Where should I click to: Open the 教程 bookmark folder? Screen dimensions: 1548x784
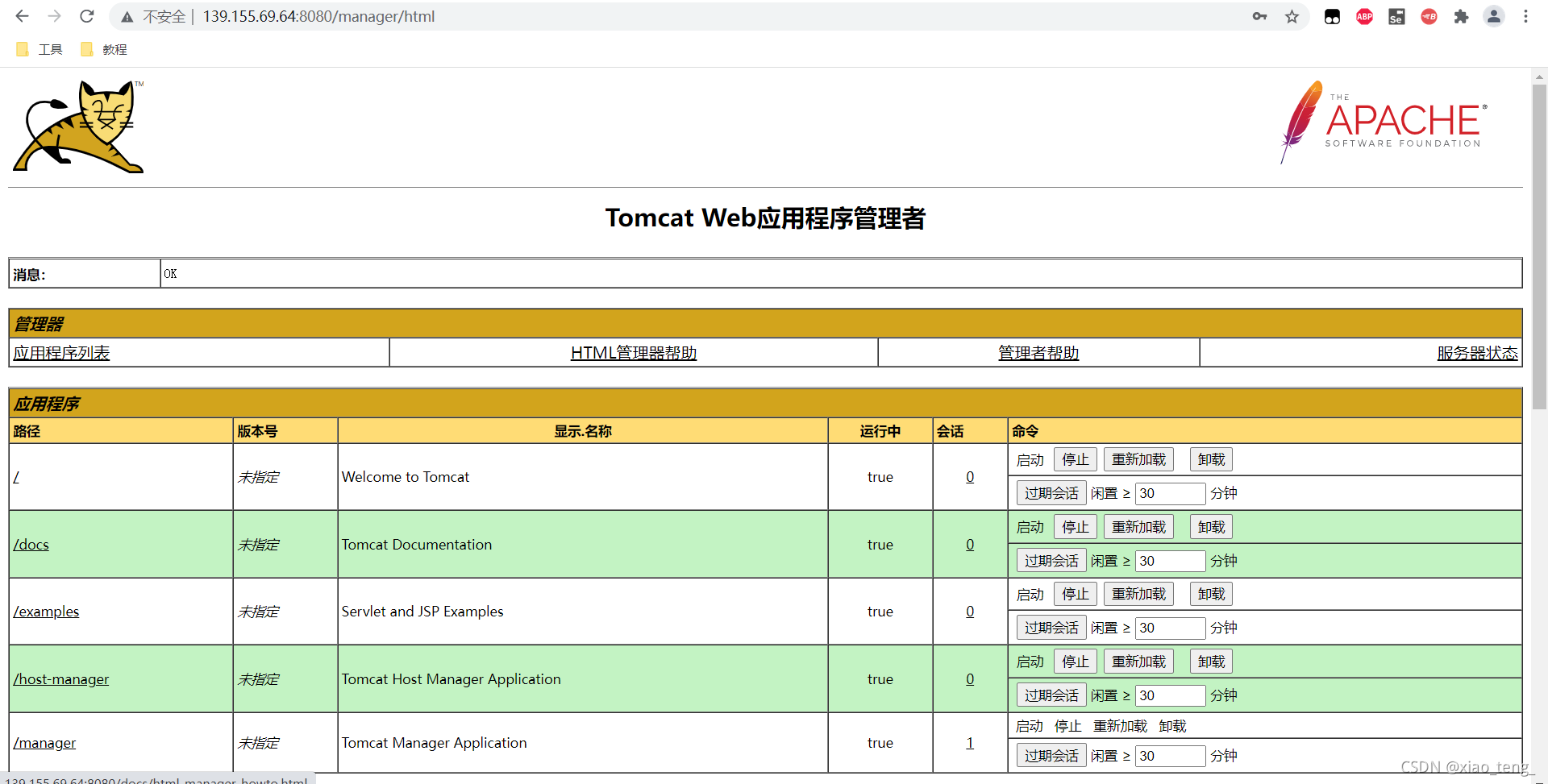point(104,49)
